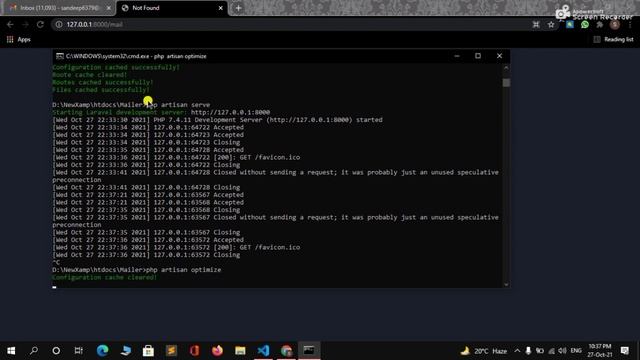Open the Reading list panel
The image size is (640, 360).
(613, 40)
